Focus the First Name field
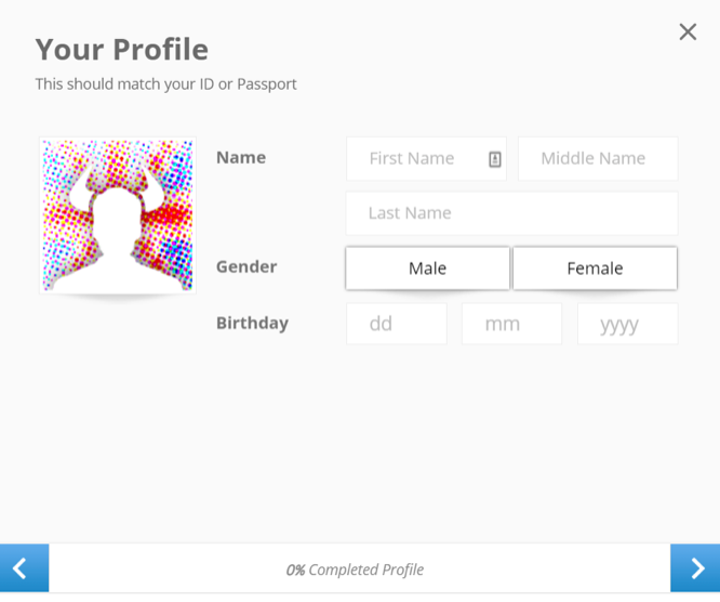The height and width of the screenshot is (602, 720). click(426, 159)
